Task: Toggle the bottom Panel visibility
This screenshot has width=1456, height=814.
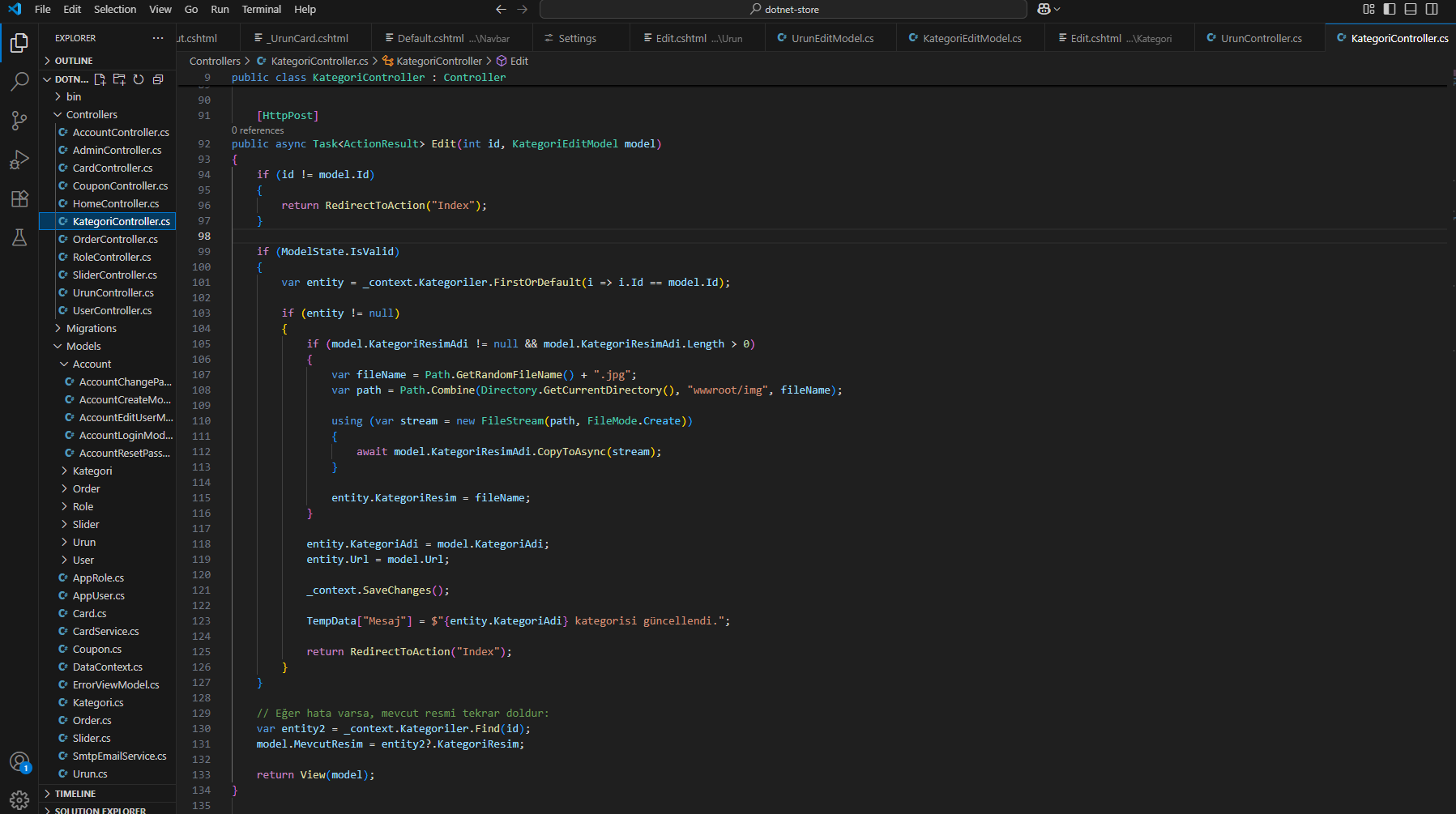Action: pos(1411,9)
